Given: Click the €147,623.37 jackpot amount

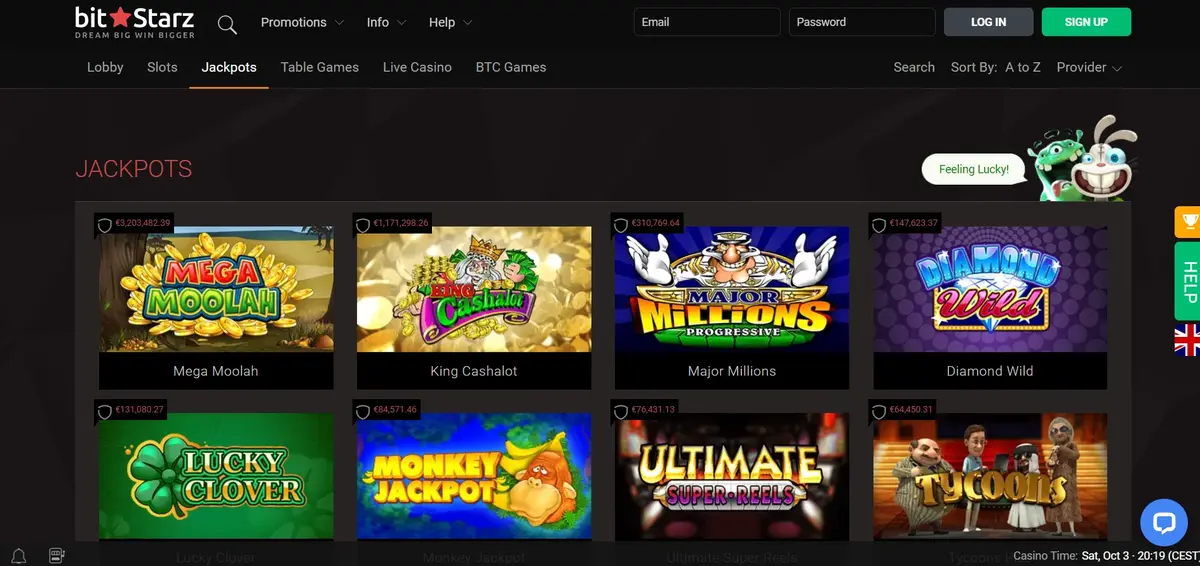Looking at the screenshot, I should click(x=914, y=223).
